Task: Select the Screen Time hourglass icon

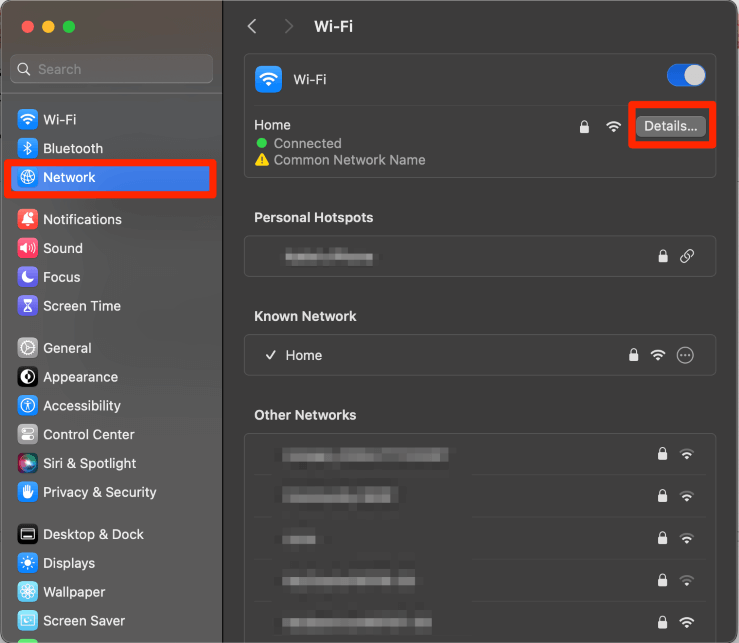Action: coord(27,306)
